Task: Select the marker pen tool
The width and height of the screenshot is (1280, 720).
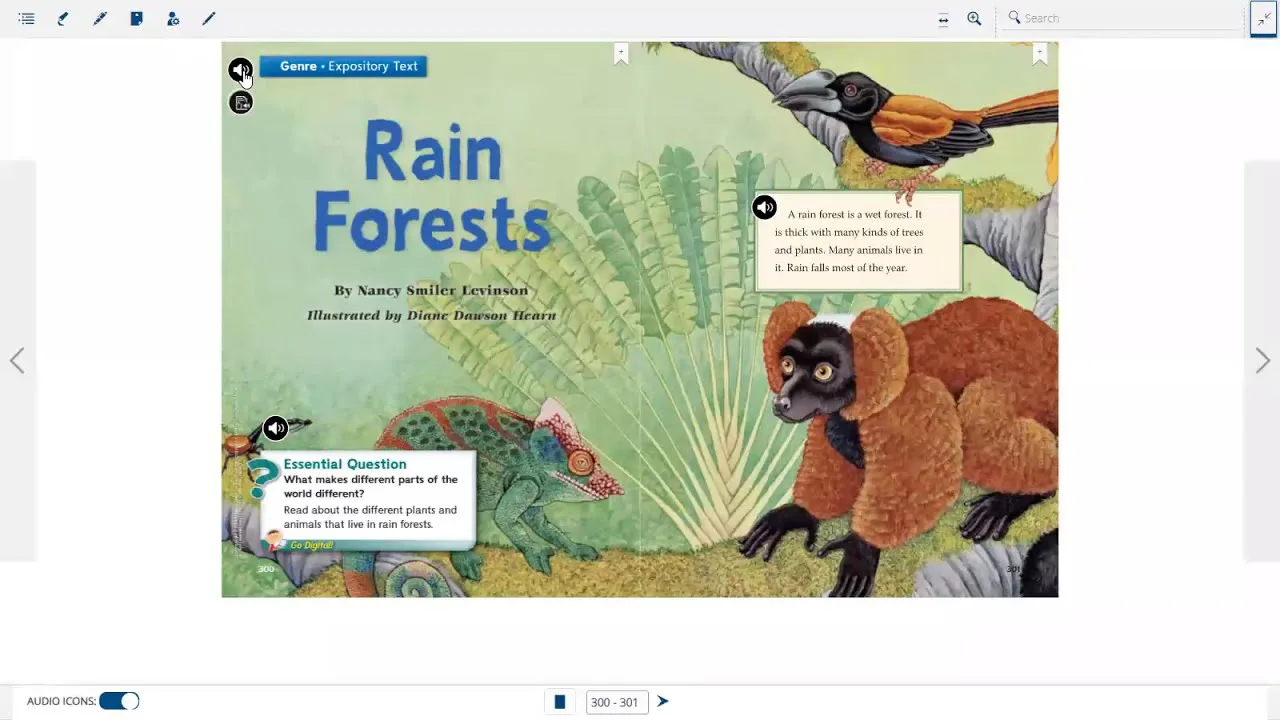Action: point(99,18)
